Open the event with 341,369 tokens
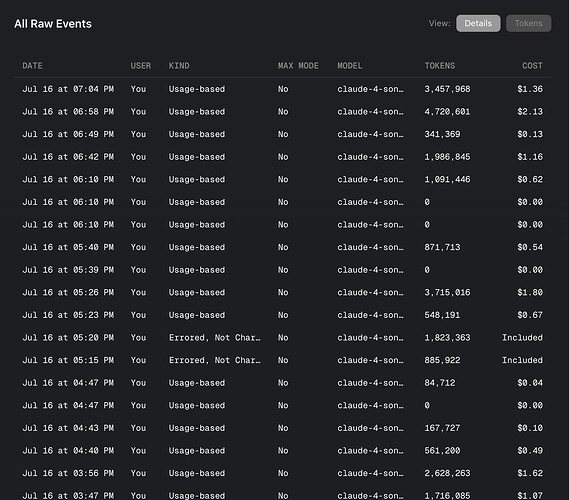 [283, 134]
